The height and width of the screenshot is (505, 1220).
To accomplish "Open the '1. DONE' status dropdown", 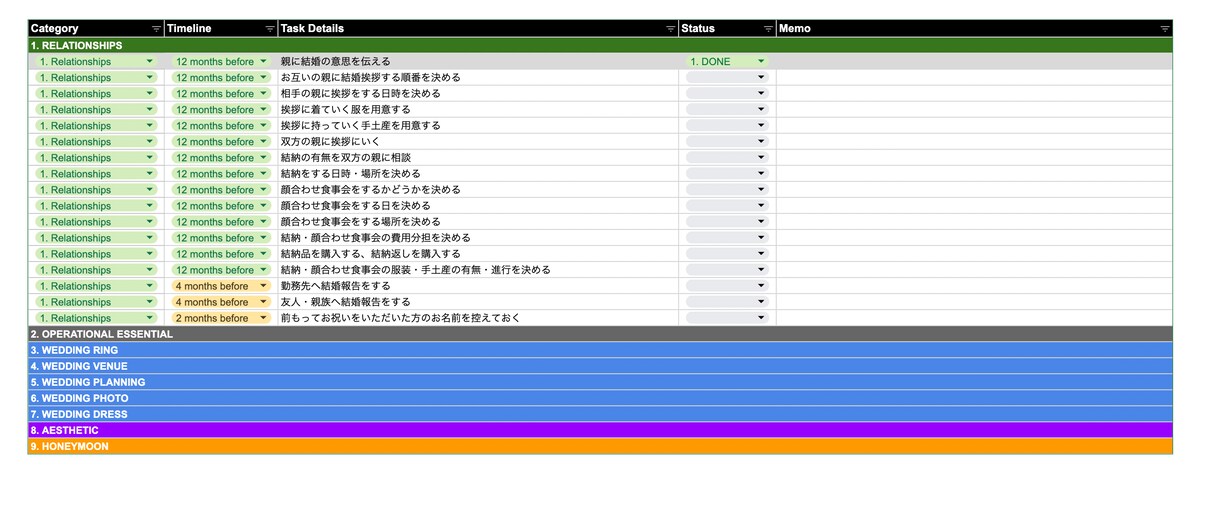I will [727, 61].
